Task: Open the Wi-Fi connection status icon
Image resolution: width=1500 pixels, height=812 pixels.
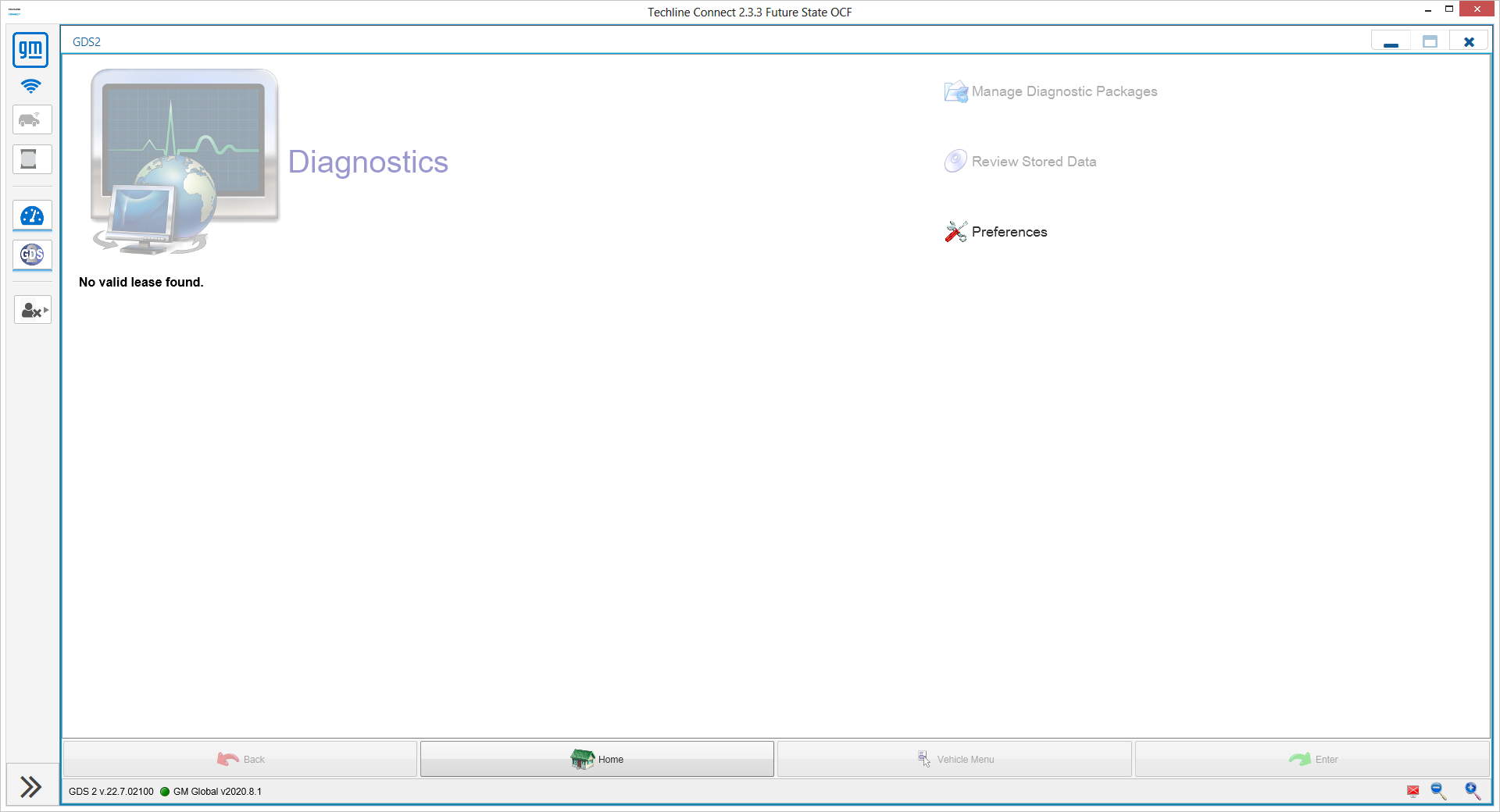Action: pos(31,86)
